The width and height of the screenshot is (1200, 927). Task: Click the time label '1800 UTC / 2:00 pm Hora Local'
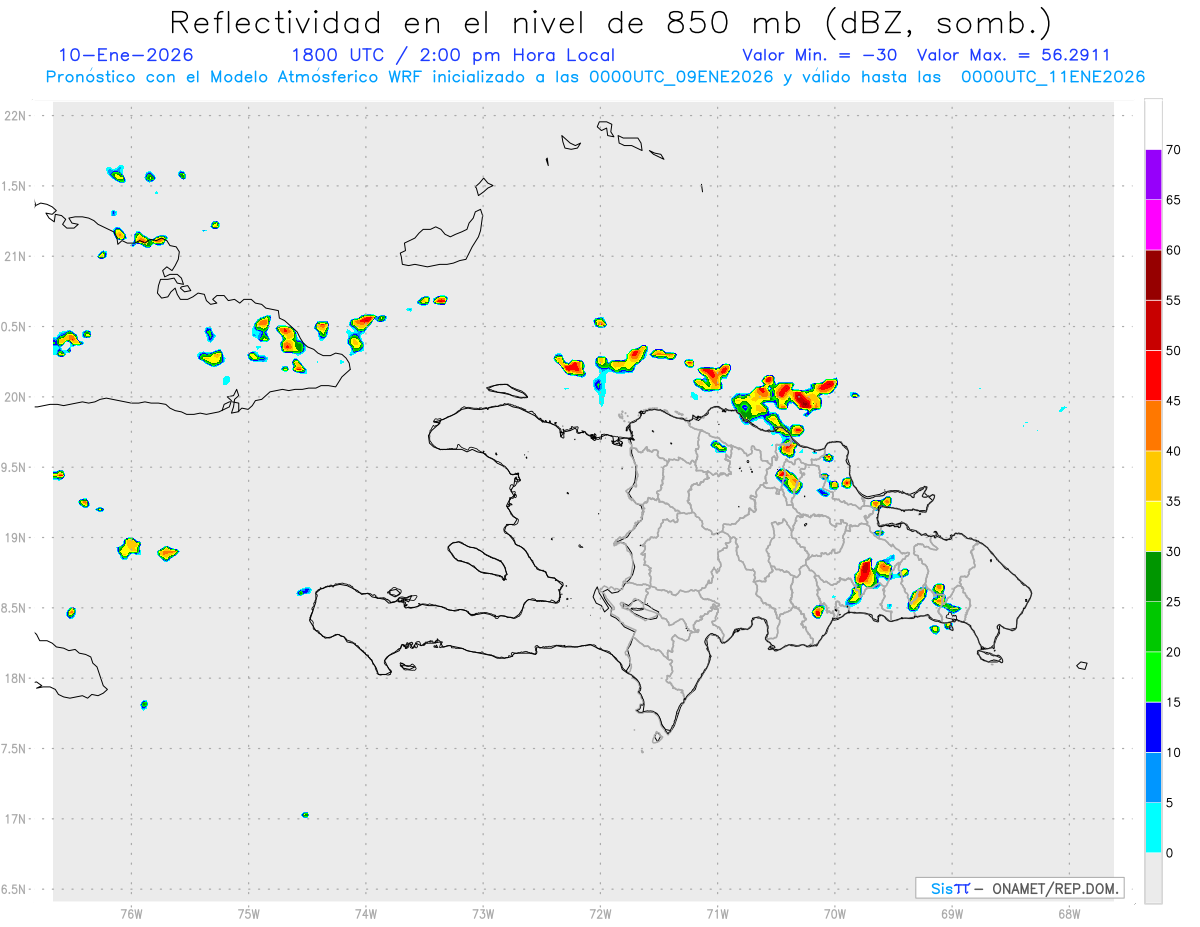coord(453,55)
